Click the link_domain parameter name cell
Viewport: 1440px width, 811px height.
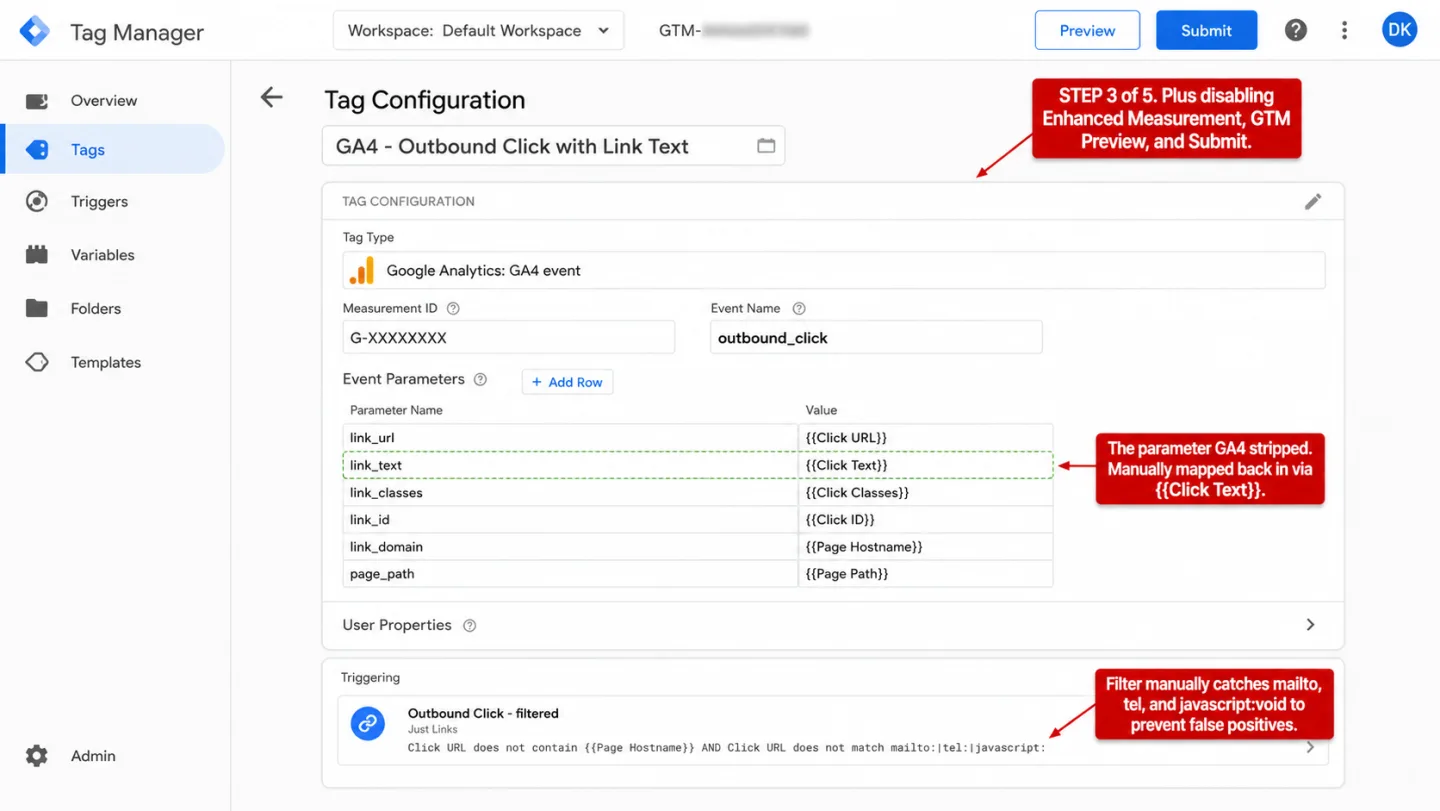click(570, 547)
